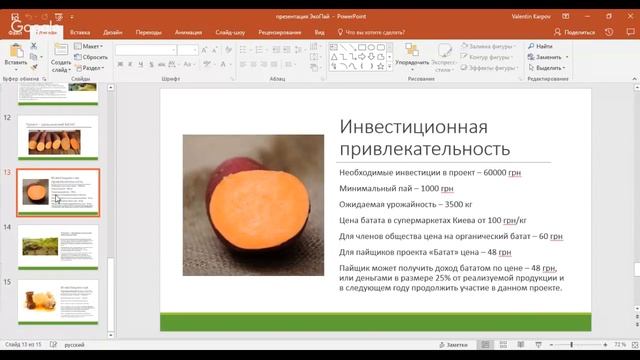Screen dimensions: 640x360
Task: Click the Сбросить reset button
Action: tap(91, 57)
